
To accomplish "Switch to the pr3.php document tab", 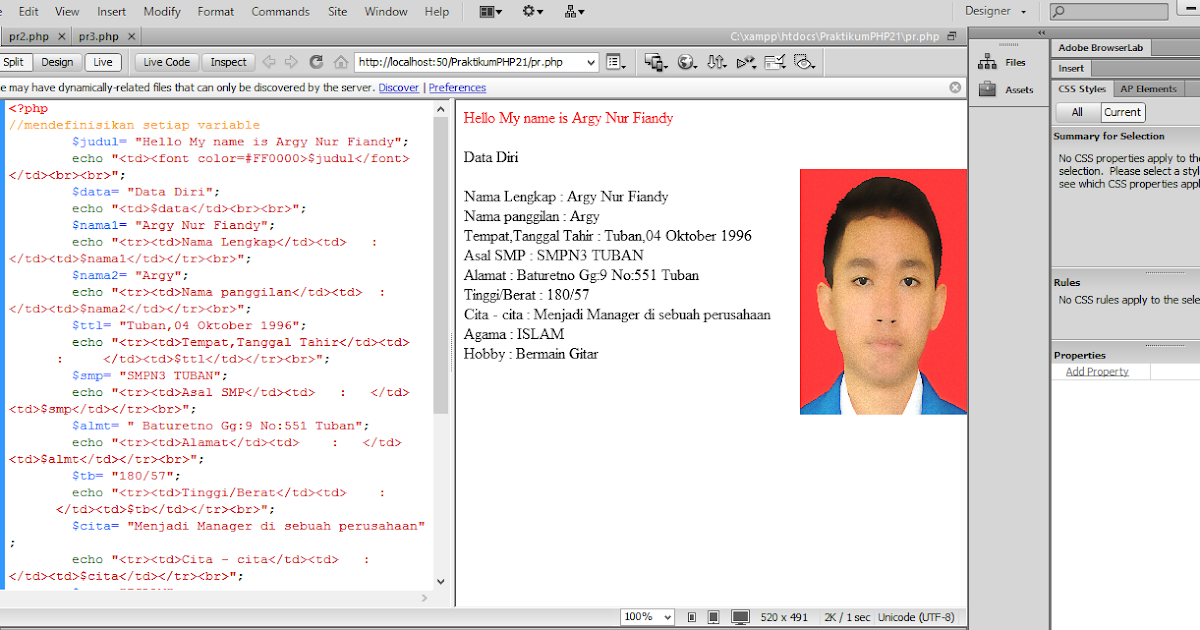I will click(98, 37).
